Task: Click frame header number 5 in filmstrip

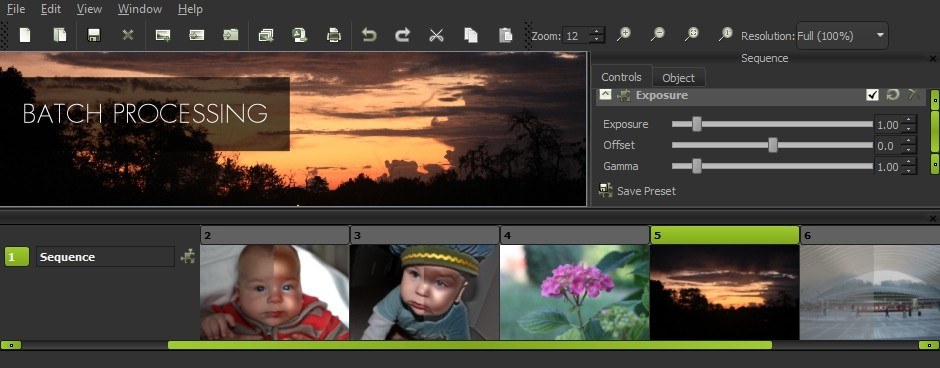Action: point(724,235)
